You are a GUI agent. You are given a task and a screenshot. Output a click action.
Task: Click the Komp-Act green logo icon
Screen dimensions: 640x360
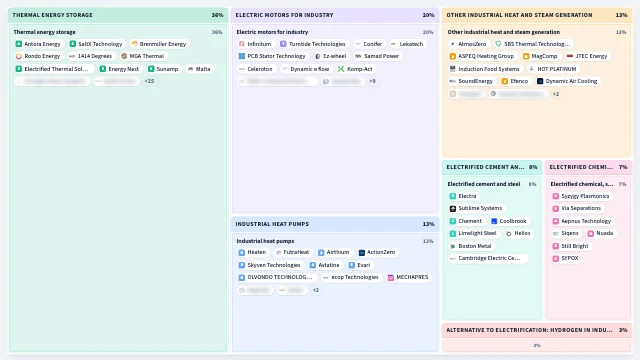341,69
